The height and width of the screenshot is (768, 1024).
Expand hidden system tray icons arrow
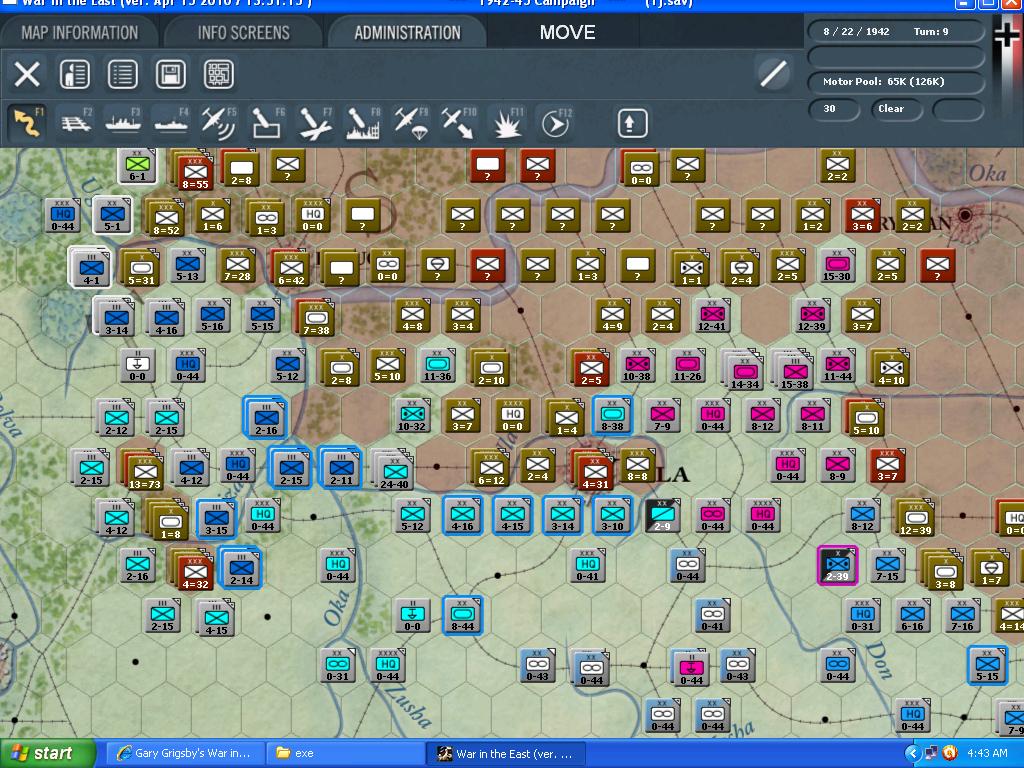[913, 754]
